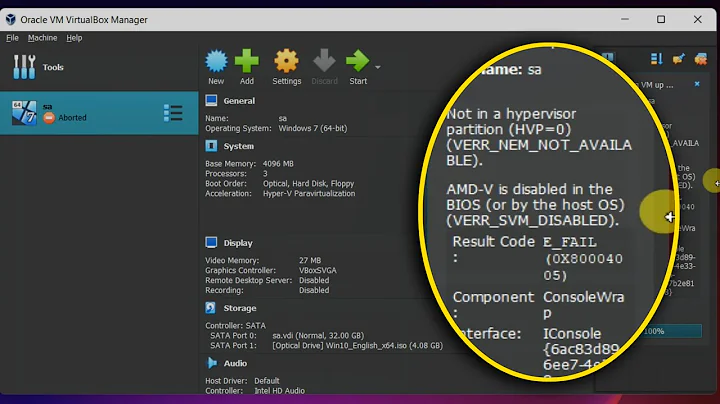Screen dimensions: 720x404
Task: Click the sa.vdi SATA Port 0 entry
Action: pos(318,336)
